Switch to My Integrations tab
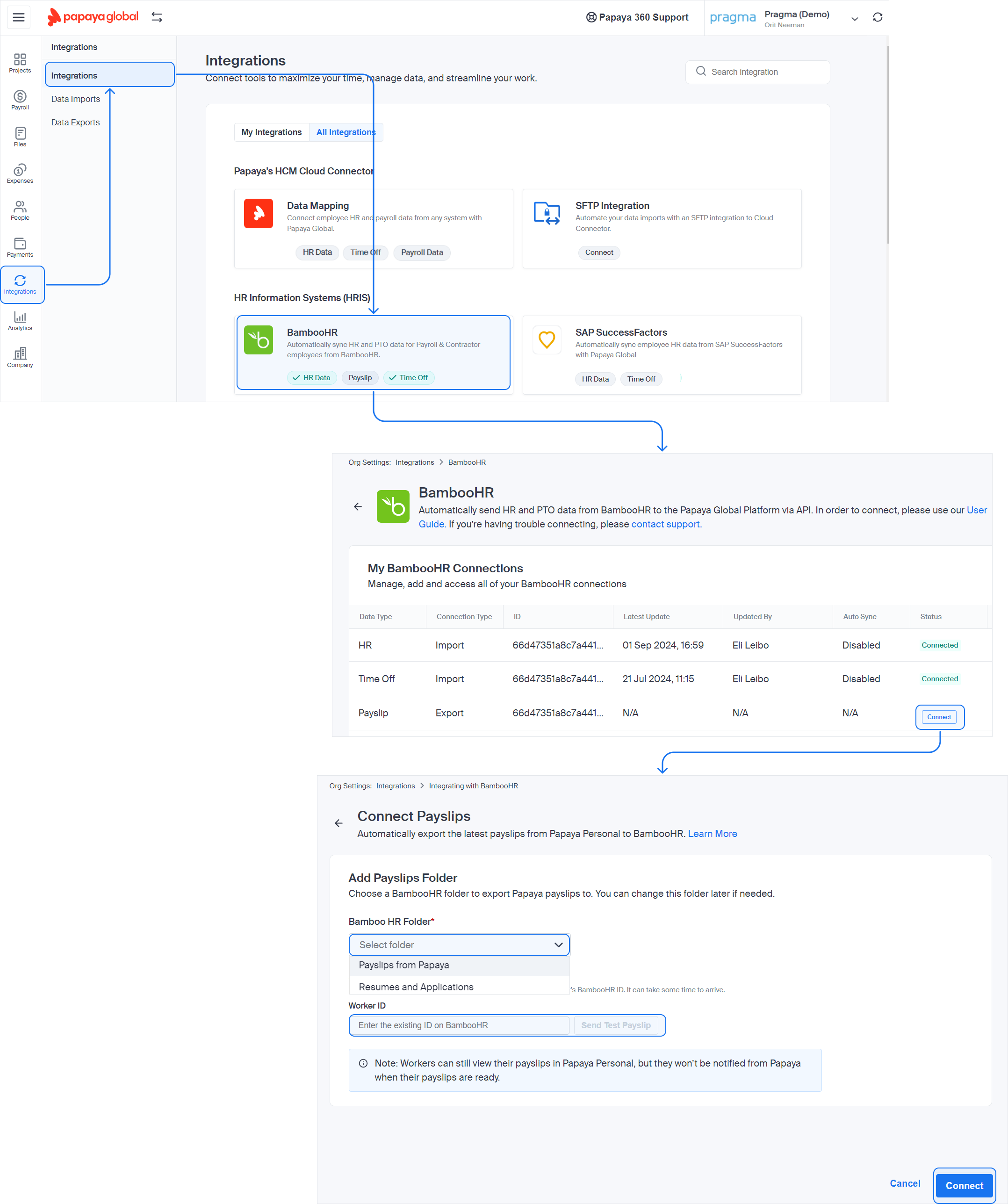This screenshot has width=1008, height=1204. [x=271, y=132]
